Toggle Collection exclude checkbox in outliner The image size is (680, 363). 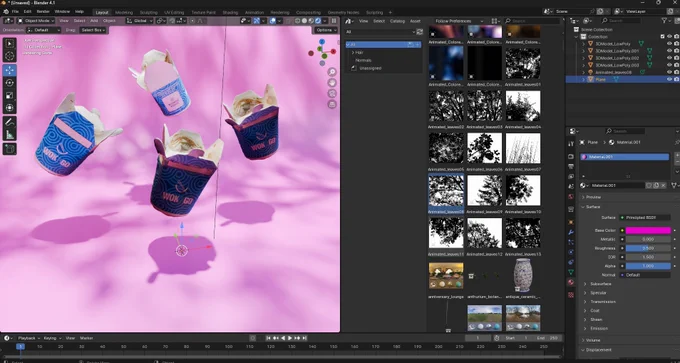[x=662, y=36]
